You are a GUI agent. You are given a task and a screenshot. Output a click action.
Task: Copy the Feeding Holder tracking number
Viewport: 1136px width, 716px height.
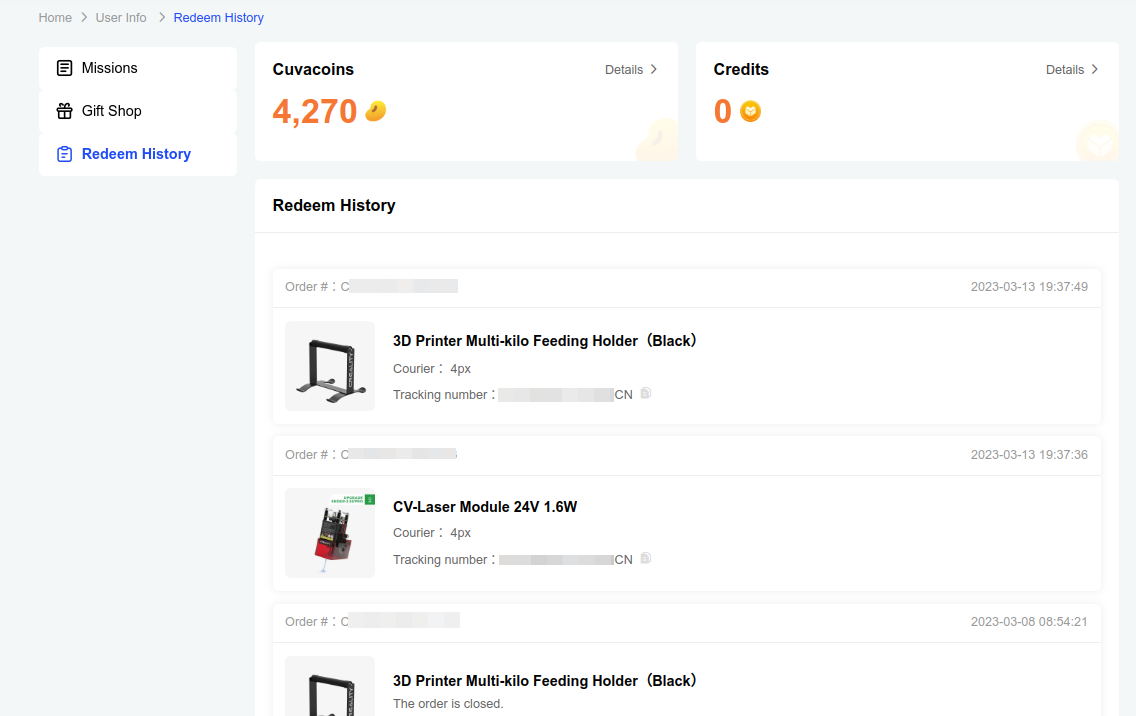point(646,394)
